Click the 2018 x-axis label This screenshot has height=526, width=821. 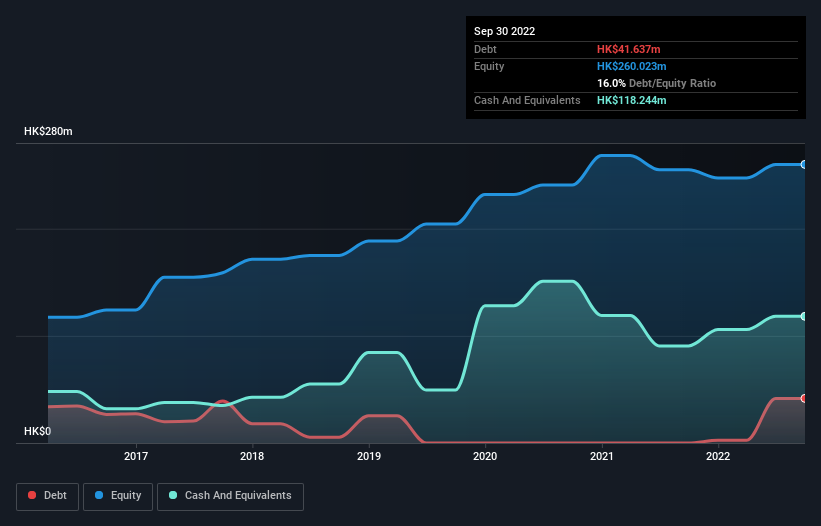(252, 456)
